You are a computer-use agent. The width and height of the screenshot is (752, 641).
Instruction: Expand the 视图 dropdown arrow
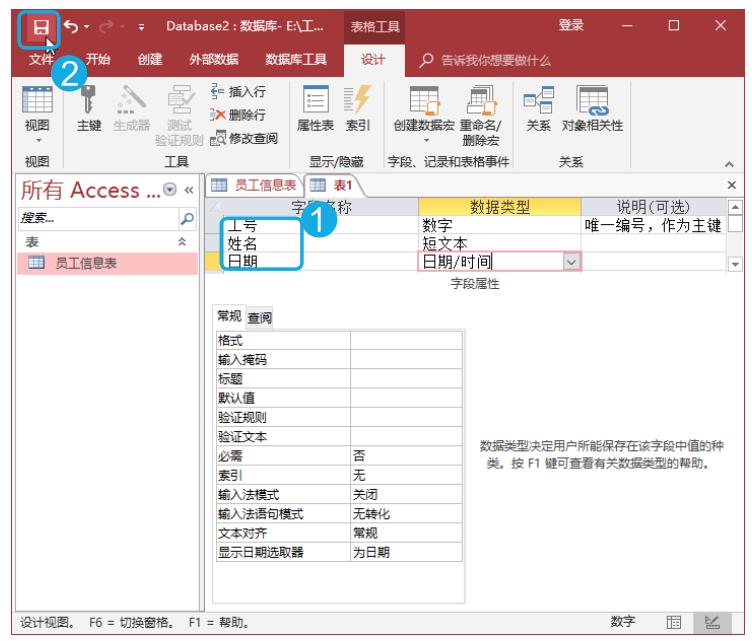38,140
